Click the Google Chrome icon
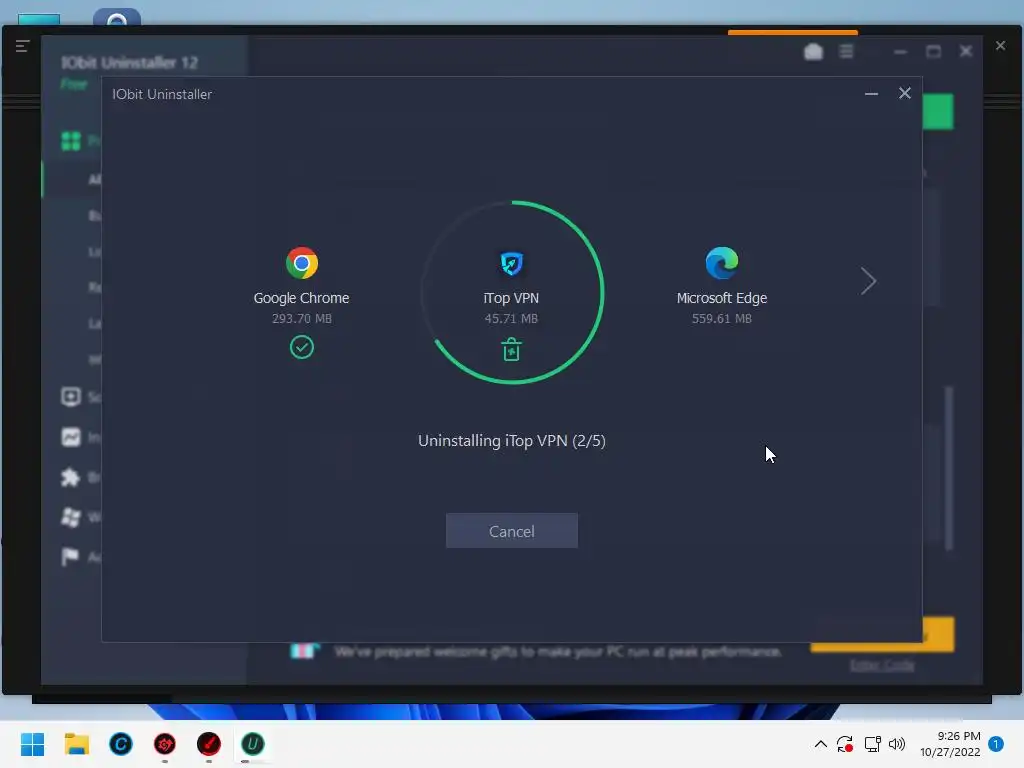1024x768 pixels. pyautogui.click(x=302, y=263)
